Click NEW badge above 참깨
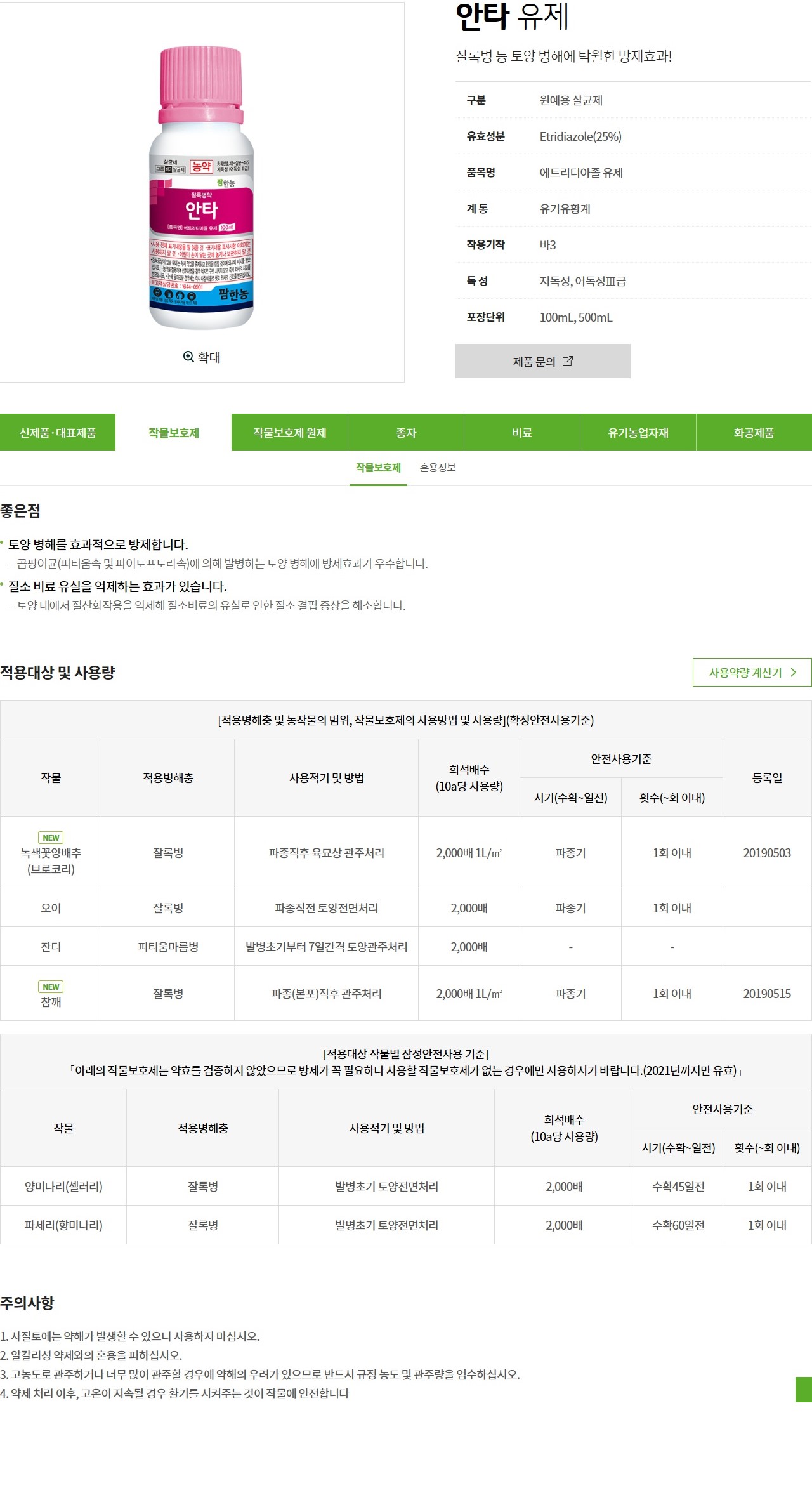Screen dimensions: 812x1507 [x=51, y=987]
